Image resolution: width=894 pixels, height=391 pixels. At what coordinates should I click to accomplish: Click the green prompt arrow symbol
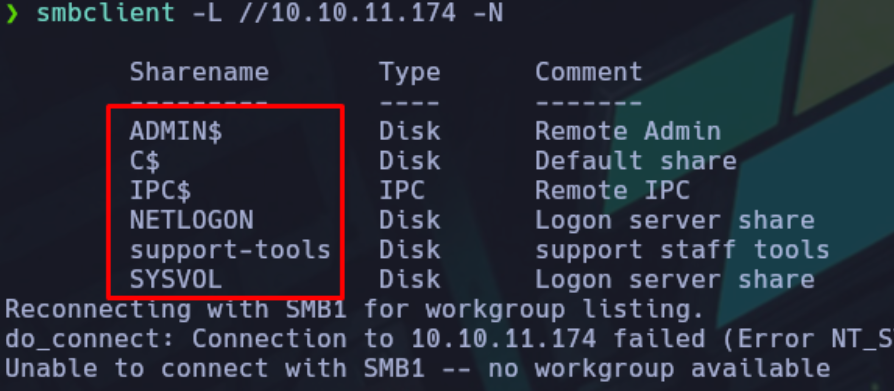[x=11, y=14]
